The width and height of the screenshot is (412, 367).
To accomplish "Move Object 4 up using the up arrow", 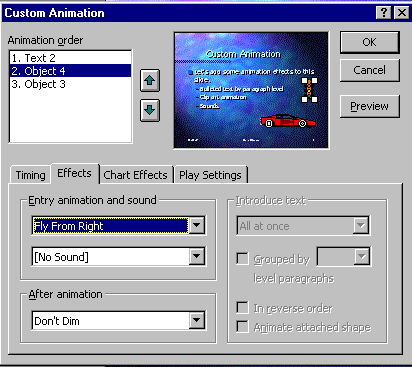I will tap(150, 80).
